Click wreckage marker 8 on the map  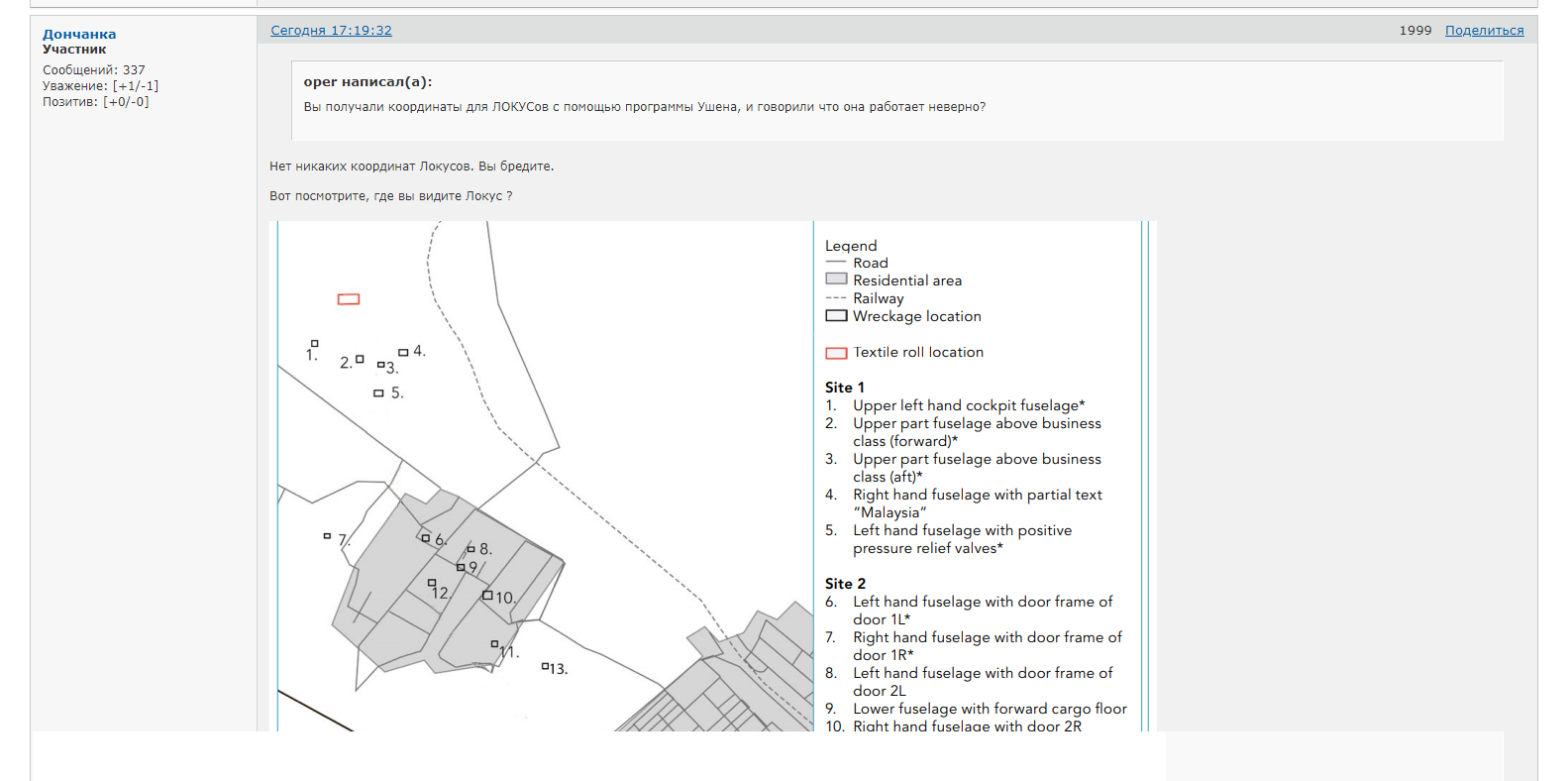(471, 548)
